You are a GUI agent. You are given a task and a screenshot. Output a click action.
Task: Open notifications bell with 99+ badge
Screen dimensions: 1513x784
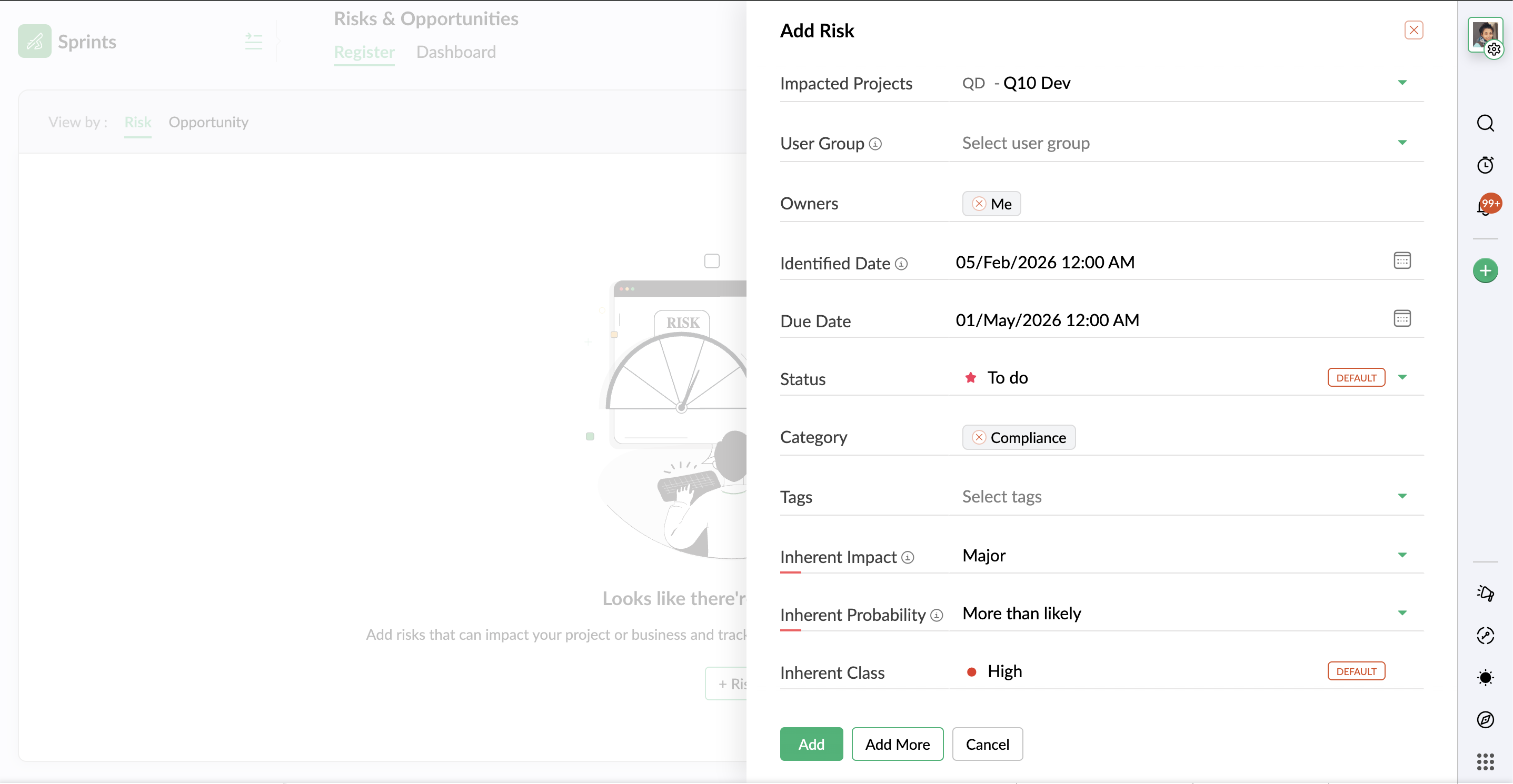pyautogui.click(x=1485, y=207)
